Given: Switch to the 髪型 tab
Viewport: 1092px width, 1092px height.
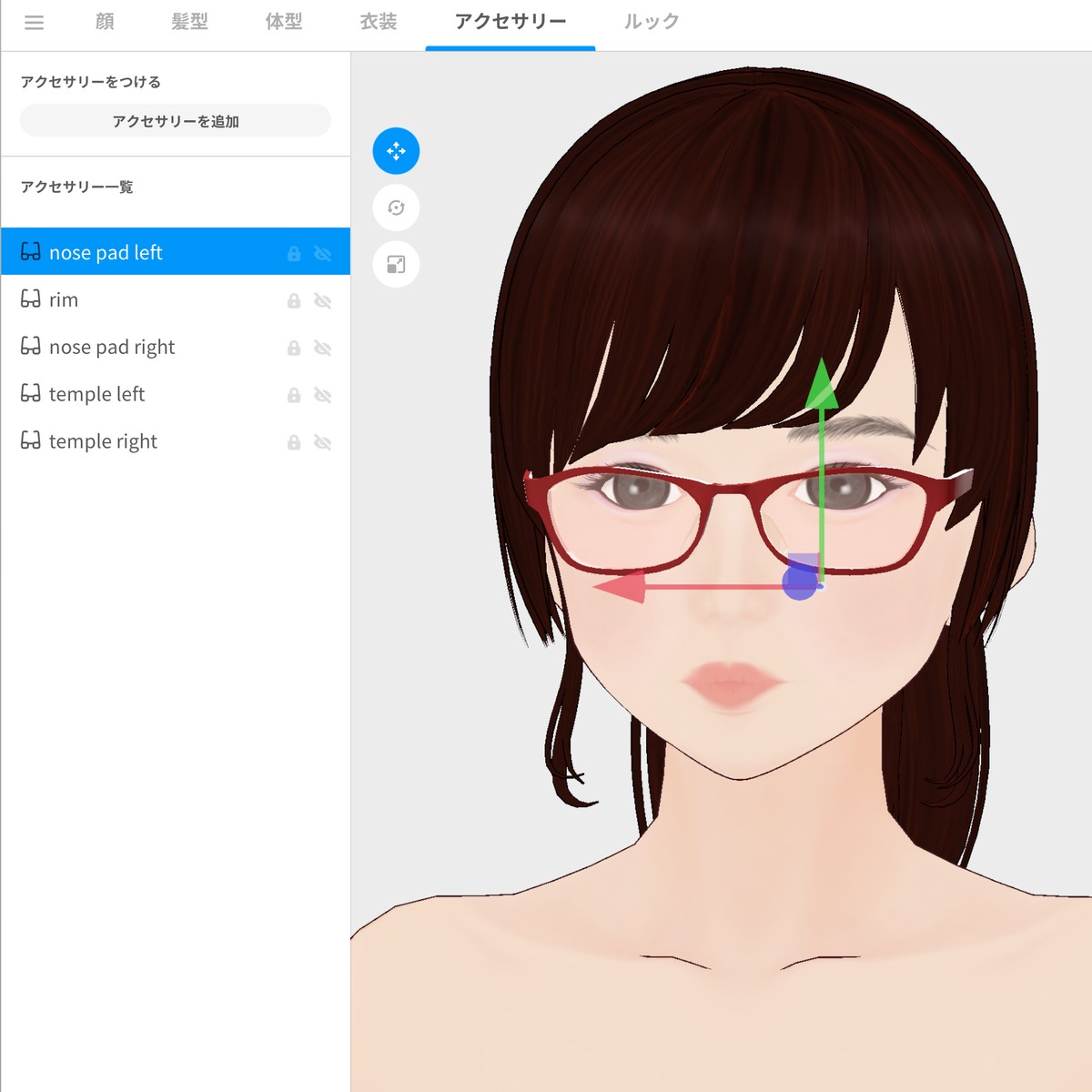Looking at the screenshot, I should [x=189, y=22].
